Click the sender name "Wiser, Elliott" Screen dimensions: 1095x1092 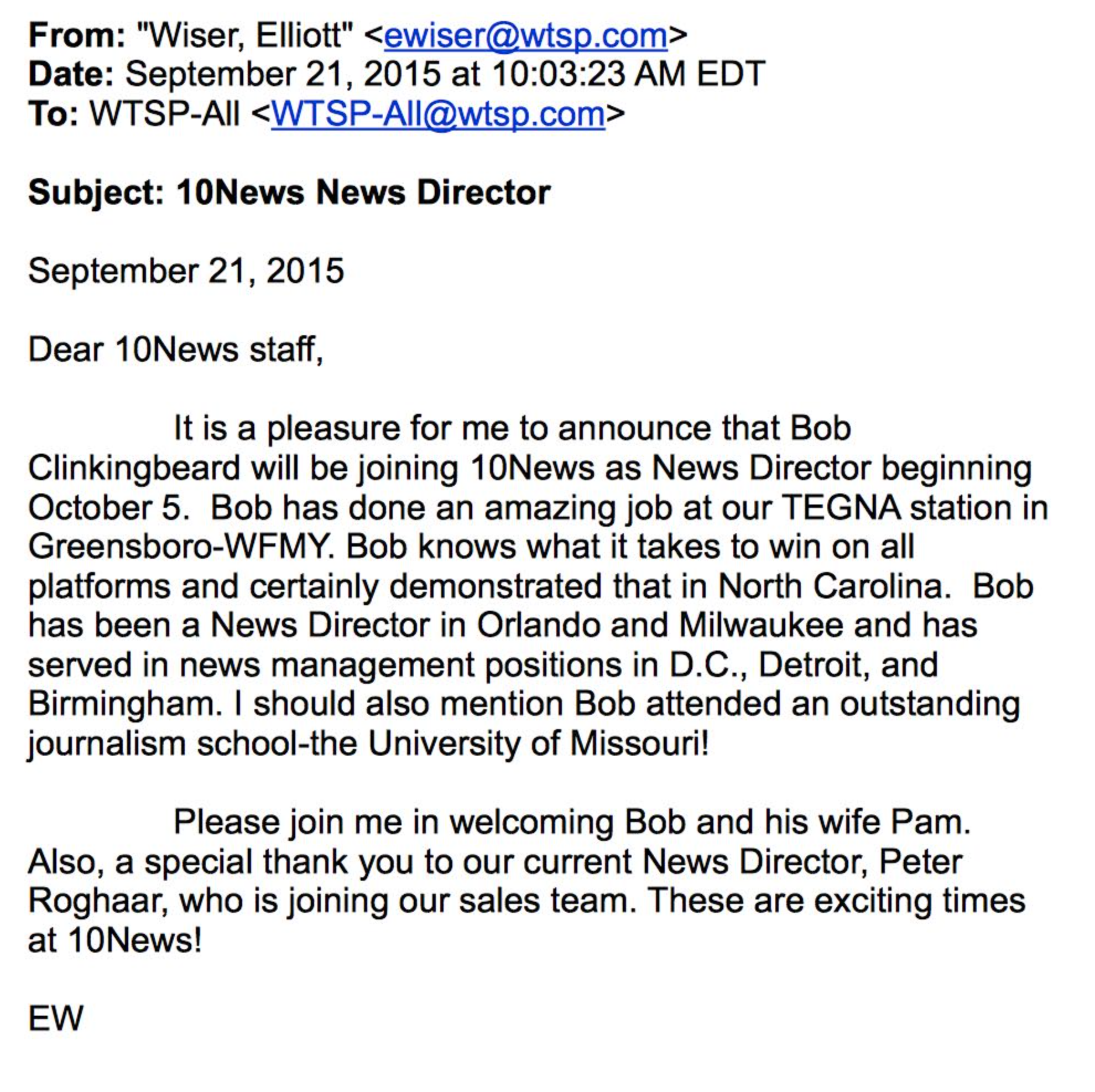click(x=245, y=36)
